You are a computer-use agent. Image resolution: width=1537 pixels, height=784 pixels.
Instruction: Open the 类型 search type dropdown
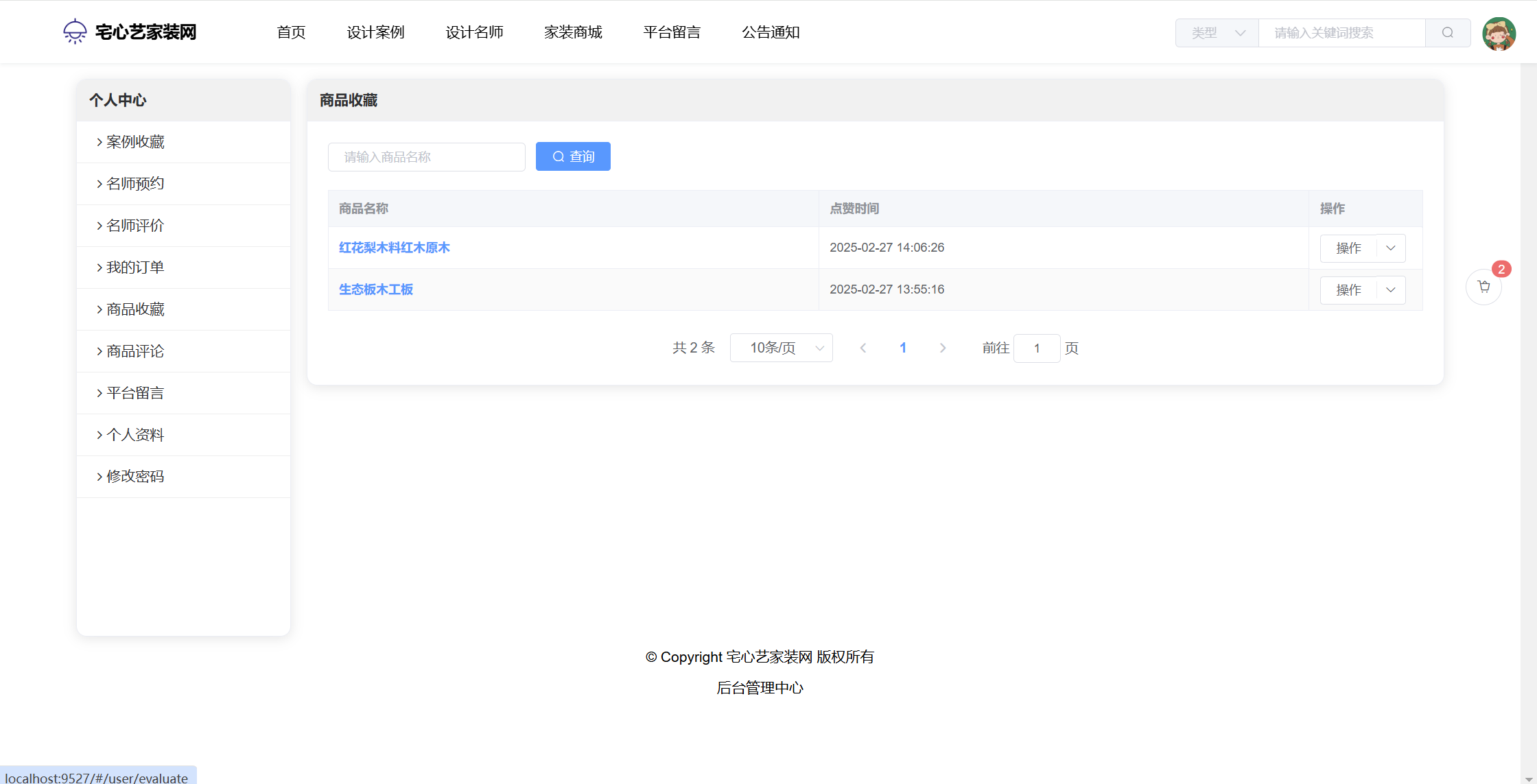click(1217, 33)
